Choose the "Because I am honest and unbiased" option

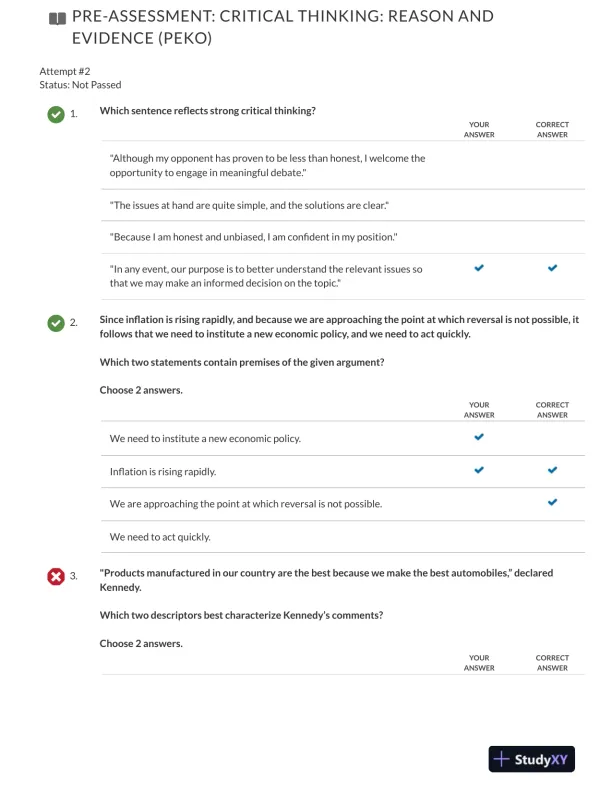coord(254,237)
